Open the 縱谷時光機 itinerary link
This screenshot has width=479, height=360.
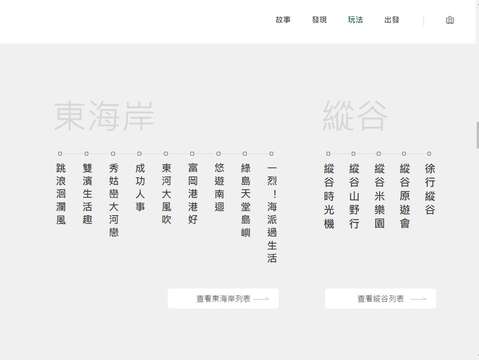(x=329, y=196)
